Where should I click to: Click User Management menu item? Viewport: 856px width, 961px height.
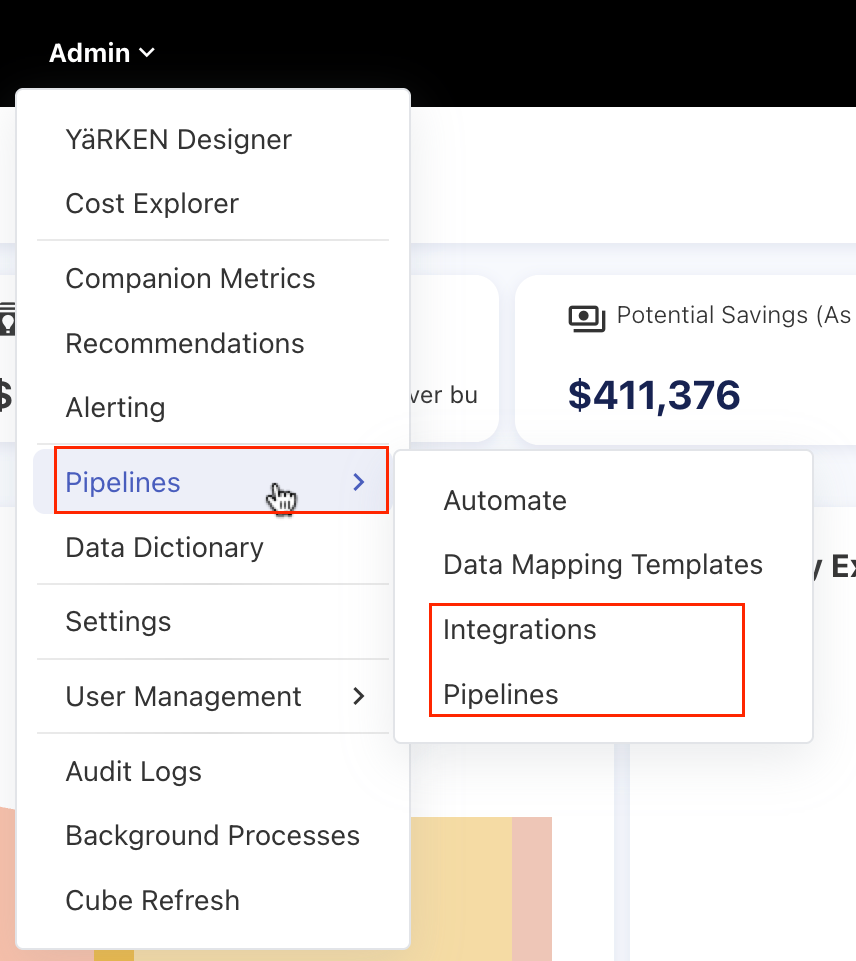coord(183,696)
